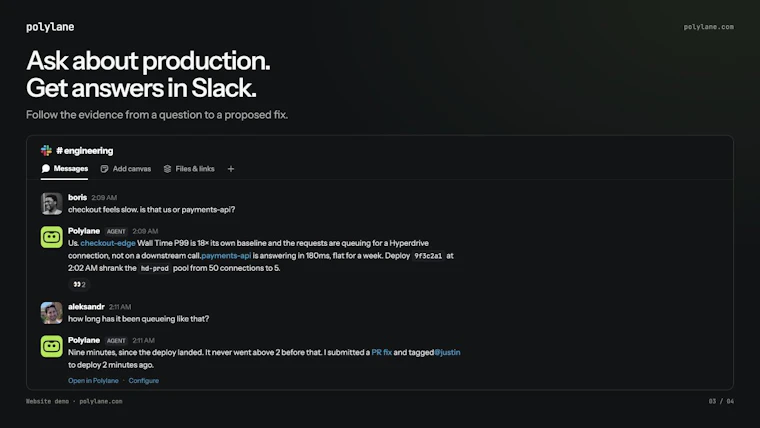Viewport: 760px width, 428px height.
Task: Click the 9f3c2a1 deploy code tag
Action: (x=428, y=256)
